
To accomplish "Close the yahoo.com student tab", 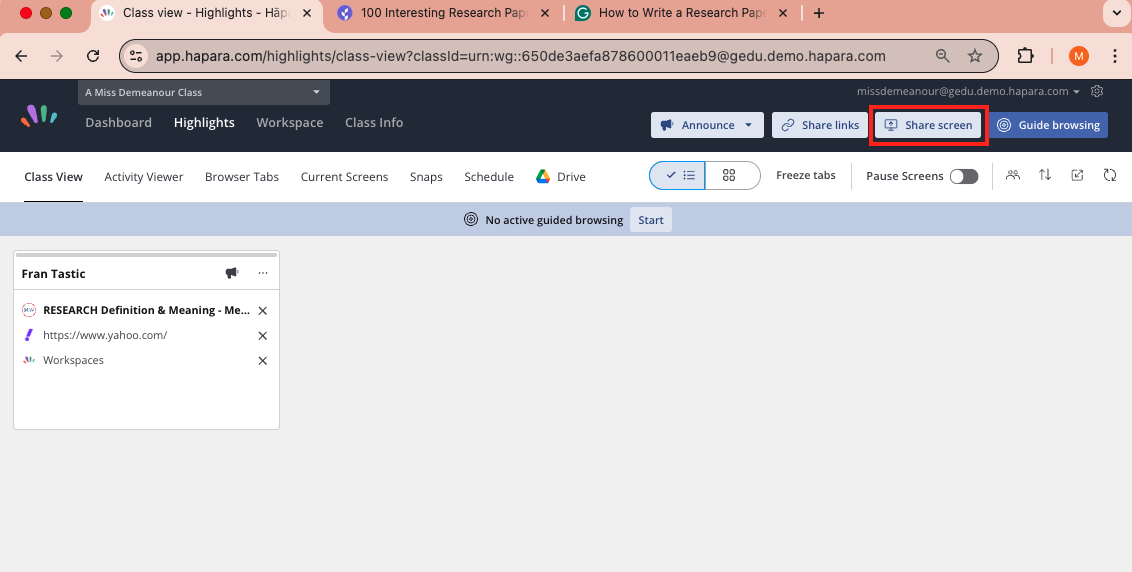I will click(x=263, y=336).
